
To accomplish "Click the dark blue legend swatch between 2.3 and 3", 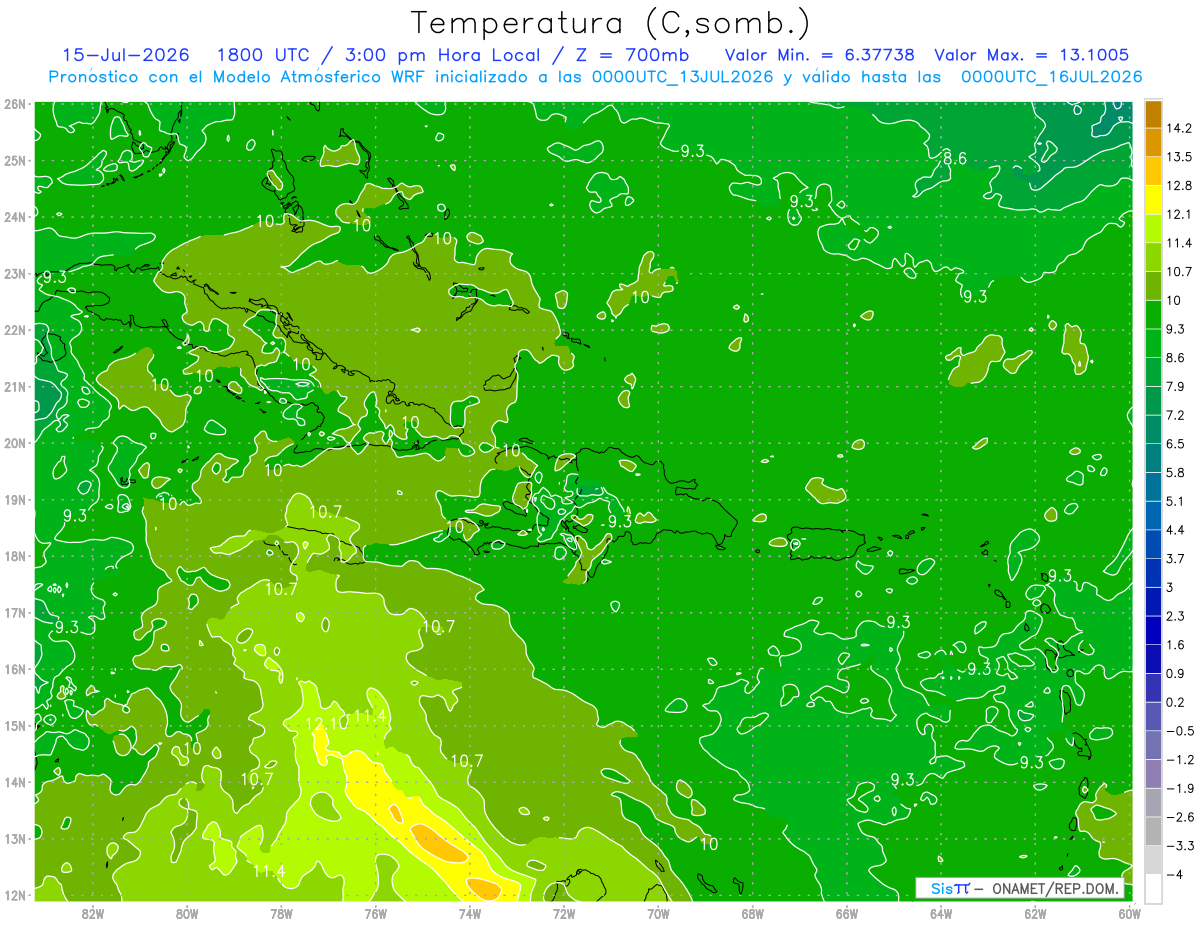I will pyautogui.click(x=1153, y=601).
